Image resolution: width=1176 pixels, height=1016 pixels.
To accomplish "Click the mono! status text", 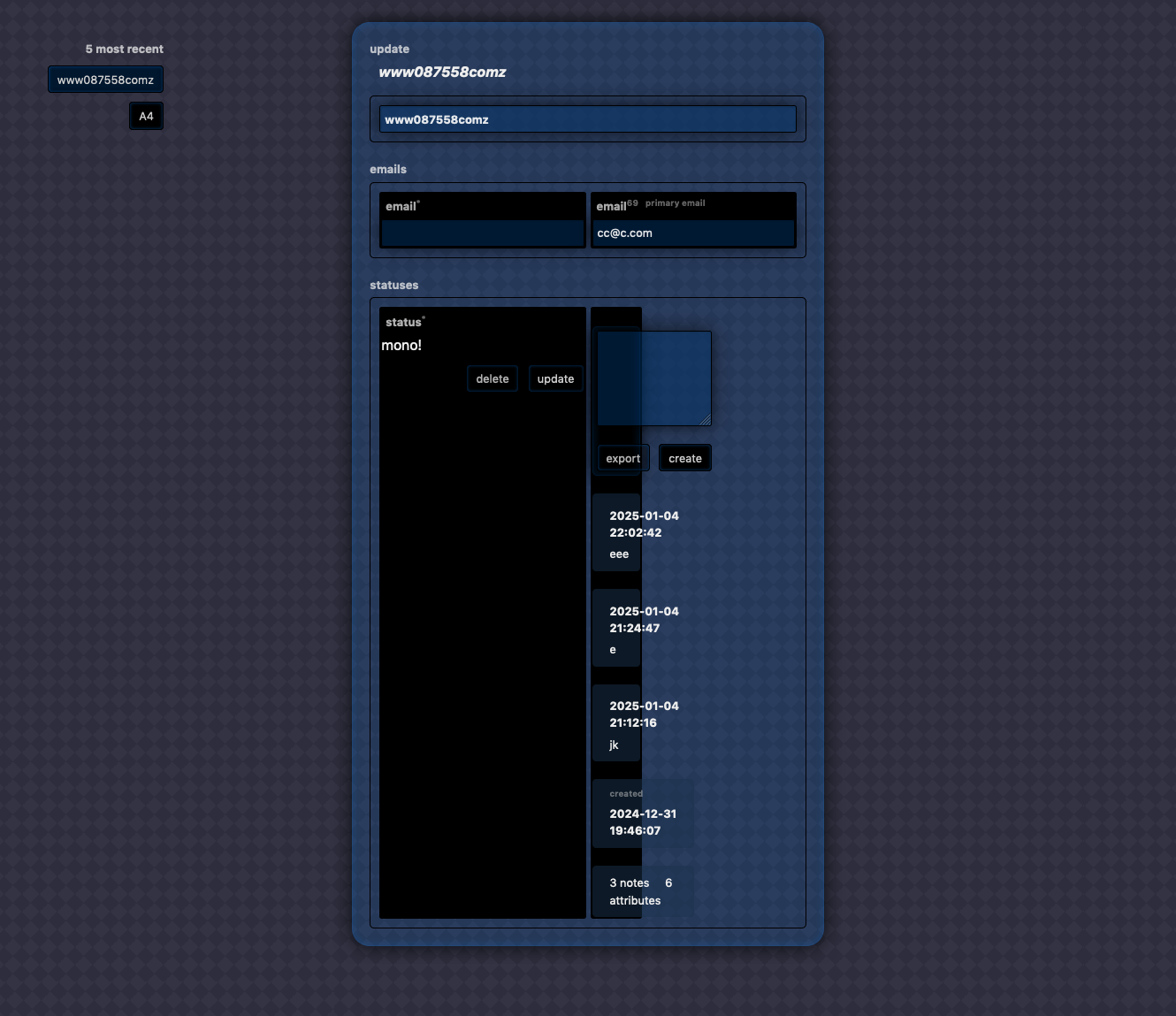I will point(401,346).
